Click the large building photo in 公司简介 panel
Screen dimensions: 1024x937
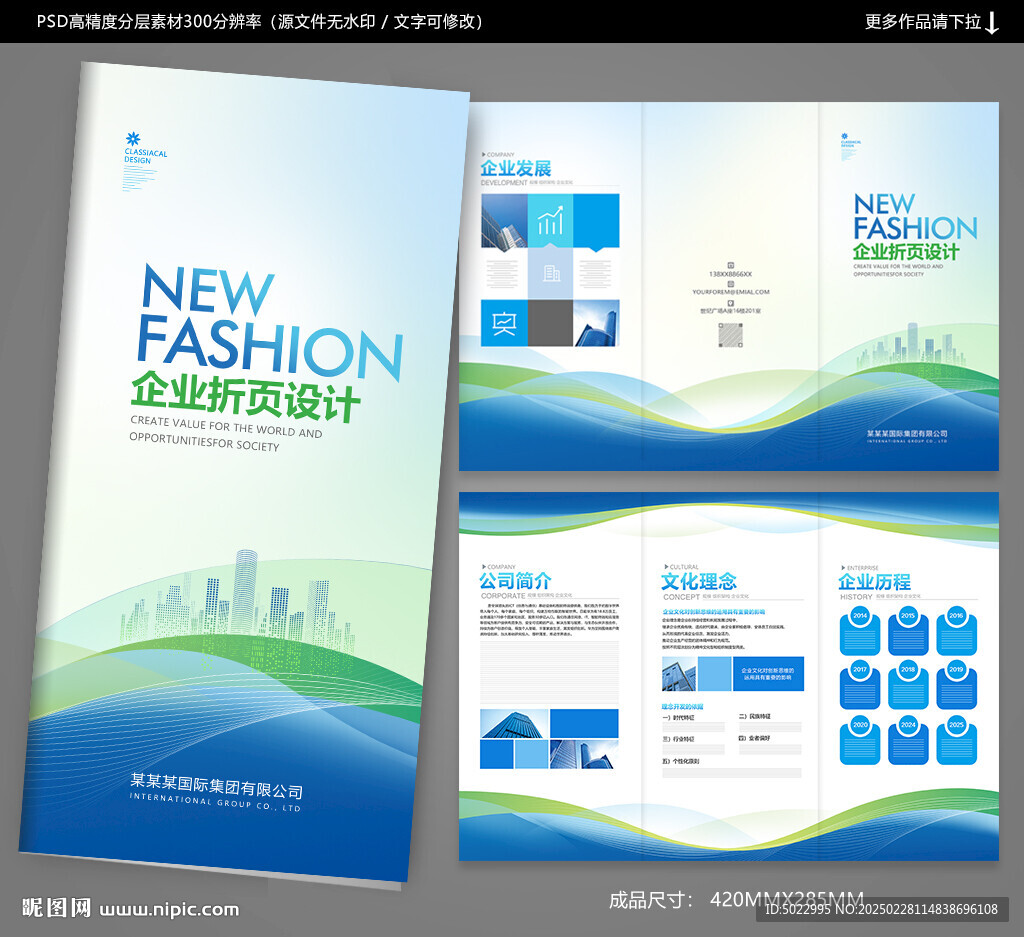click(x=514, y=724)
